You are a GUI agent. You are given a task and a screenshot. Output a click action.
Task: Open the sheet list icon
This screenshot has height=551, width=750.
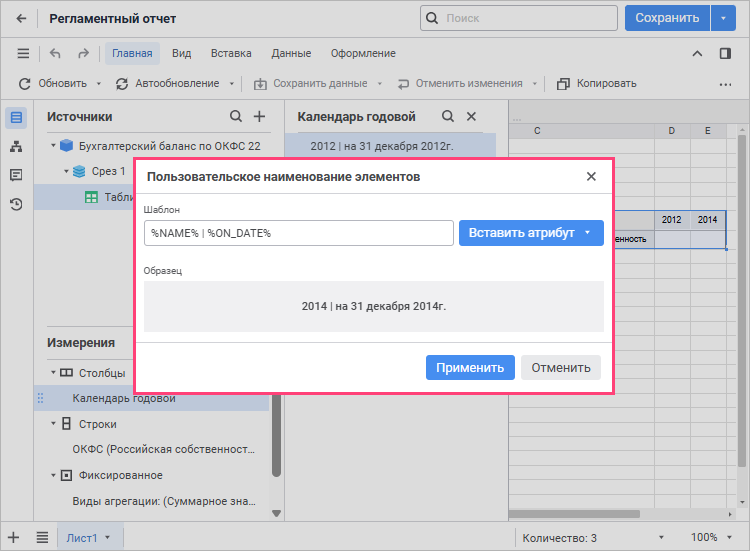(x=42, y=538)
